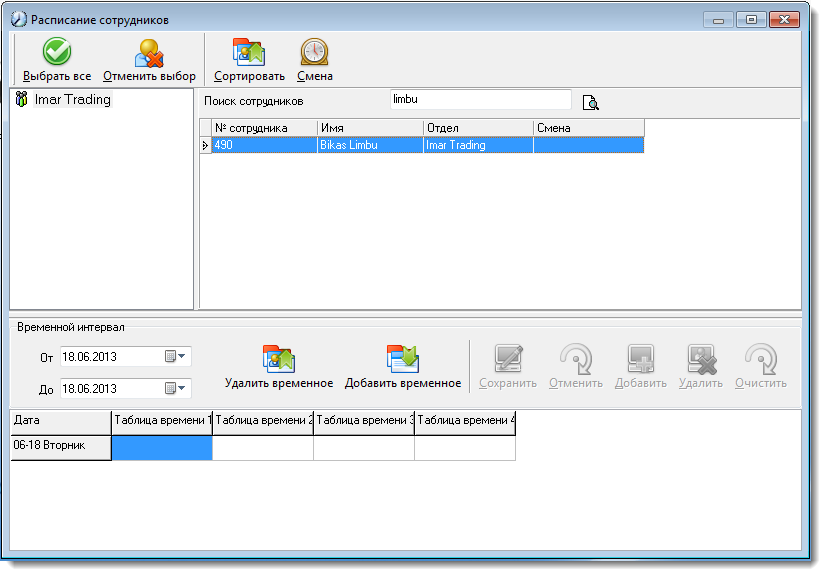Click the Отменить выбор toolbar icon
This screenshot has width=826, height=576.
tap(149, 53)
